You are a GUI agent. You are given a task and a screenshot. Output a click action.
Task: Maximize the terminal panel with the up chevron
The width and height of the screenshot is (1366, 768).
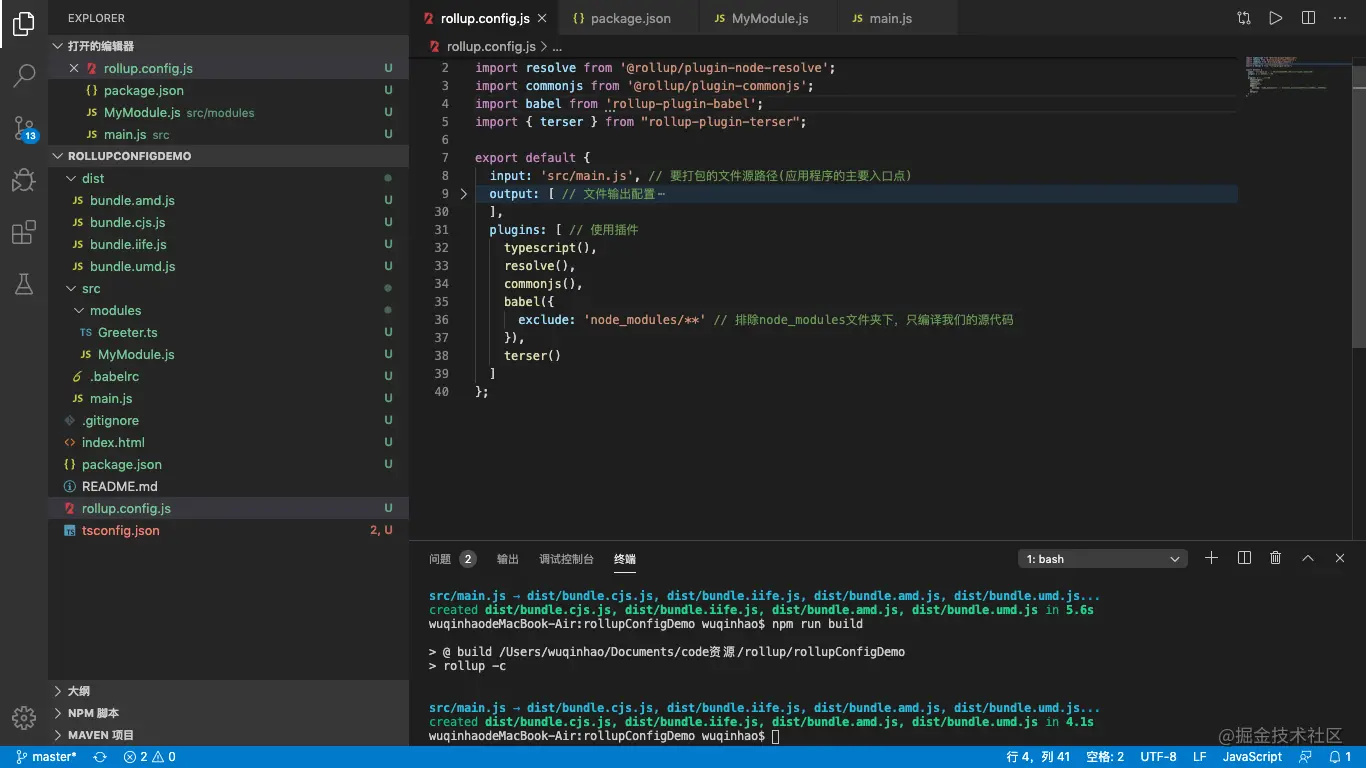coord(1307,558)
